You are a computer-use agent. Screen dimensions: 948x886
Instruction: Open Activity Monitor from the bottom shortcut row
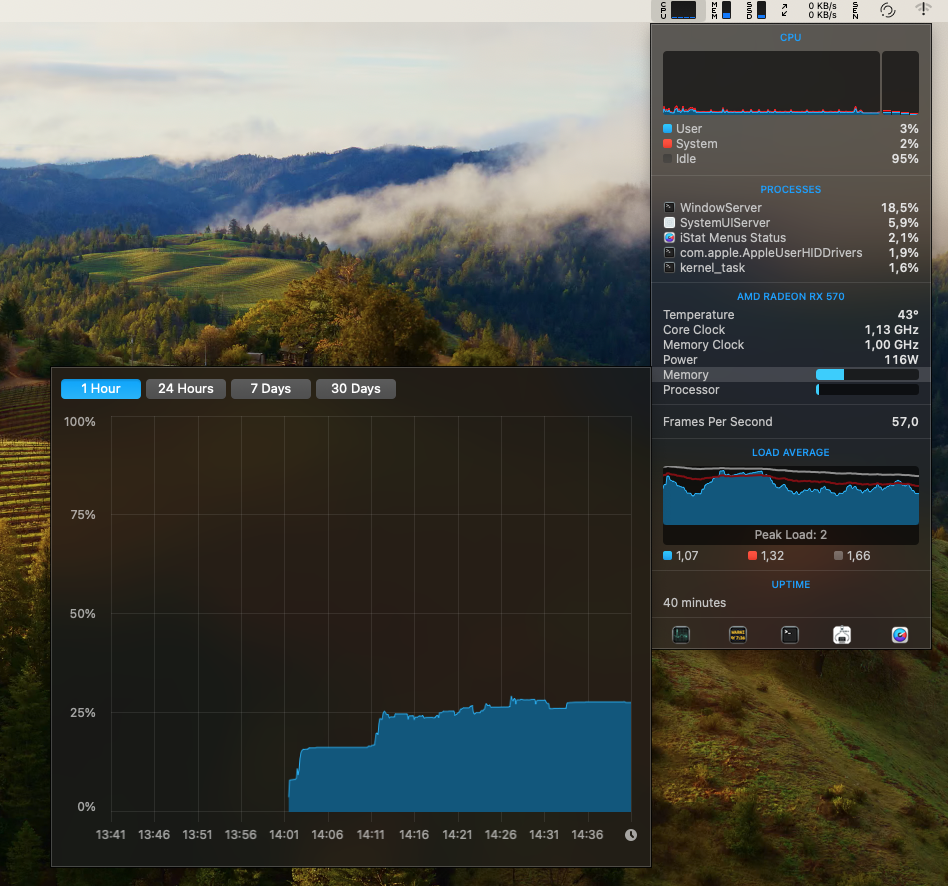tap(681, 635)
